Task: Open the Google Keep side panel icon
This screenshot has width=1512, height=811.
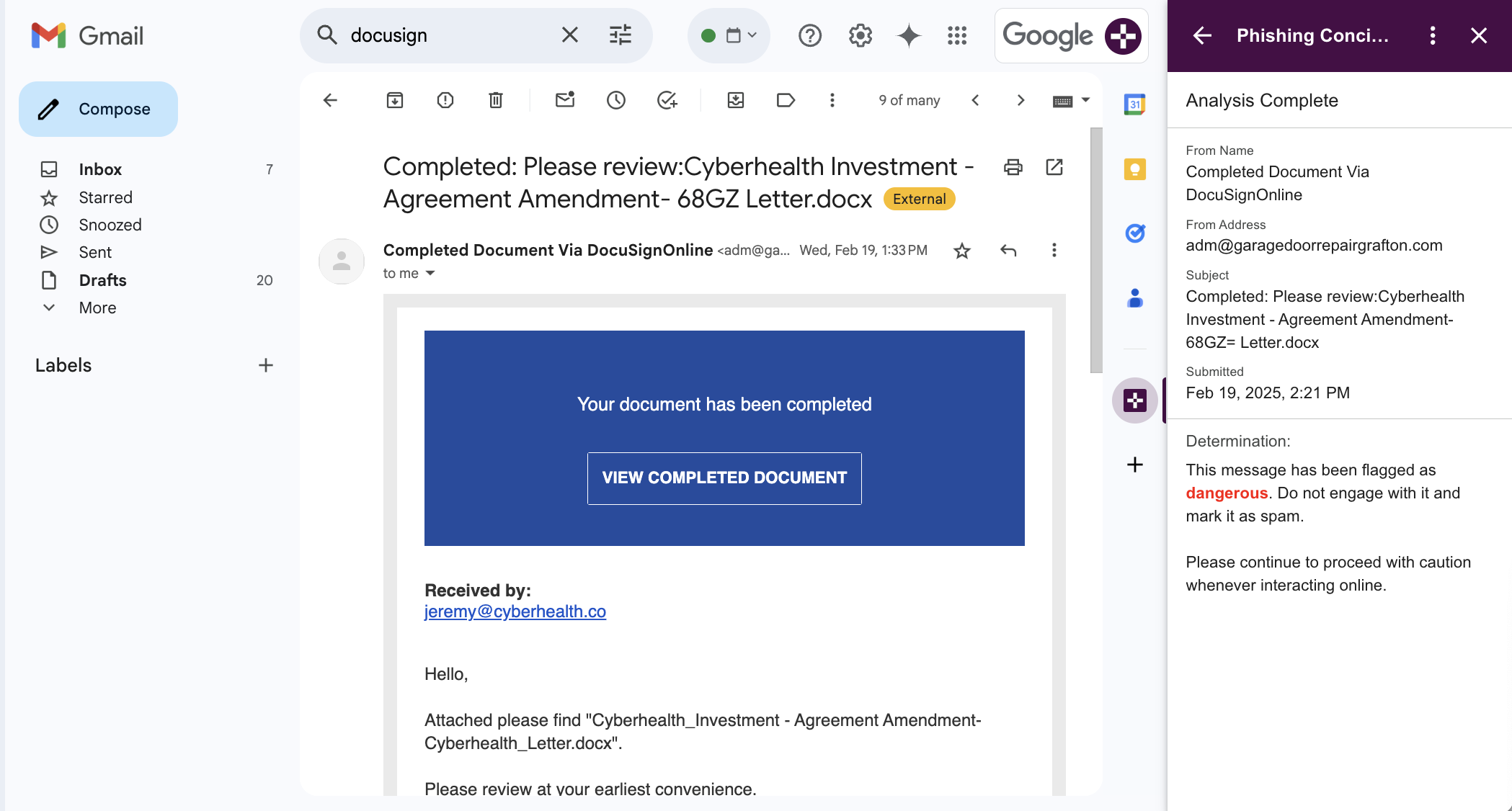Action: (1135, 169)
